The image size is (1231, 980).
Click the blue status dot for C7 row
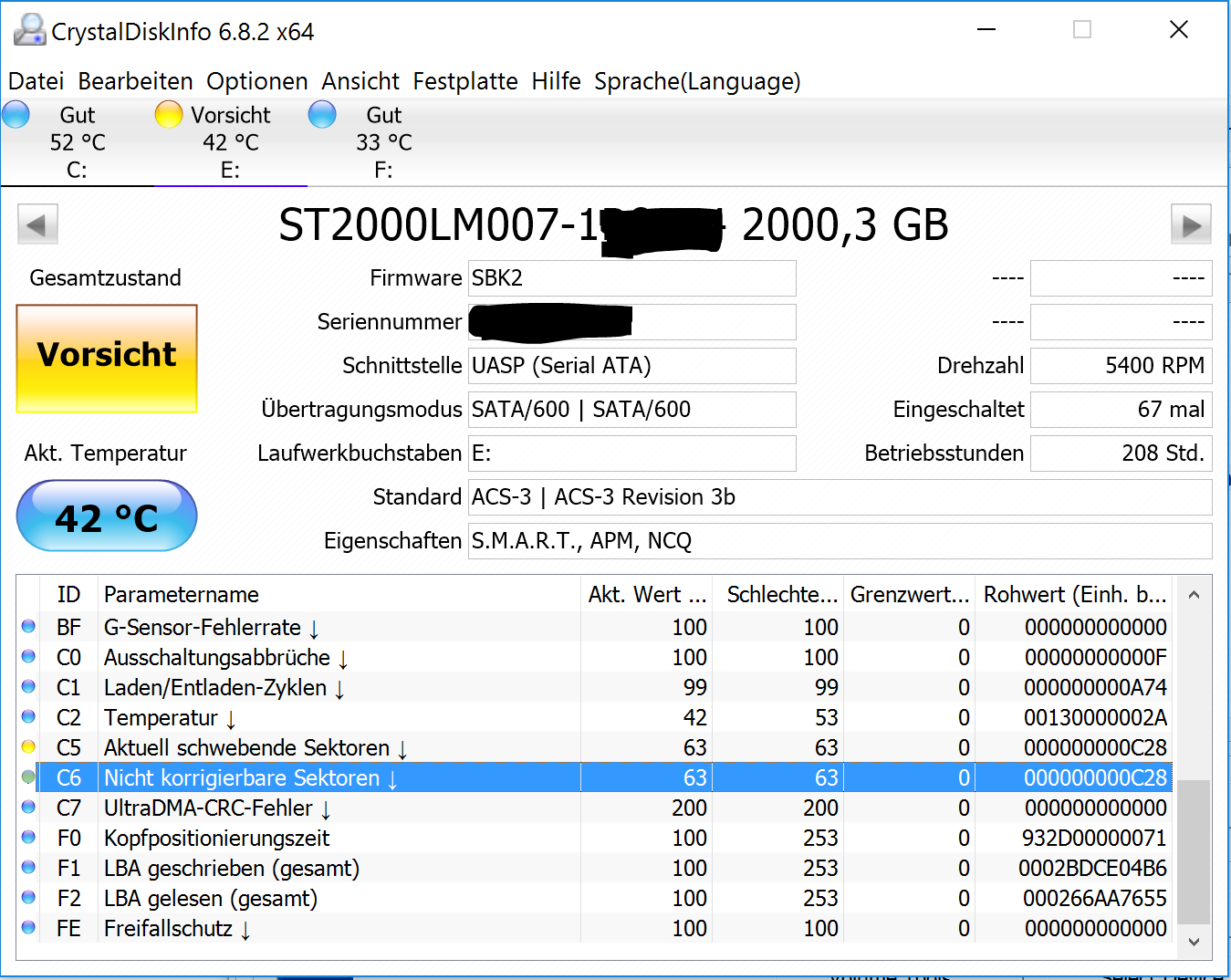(x=28, y=808)
